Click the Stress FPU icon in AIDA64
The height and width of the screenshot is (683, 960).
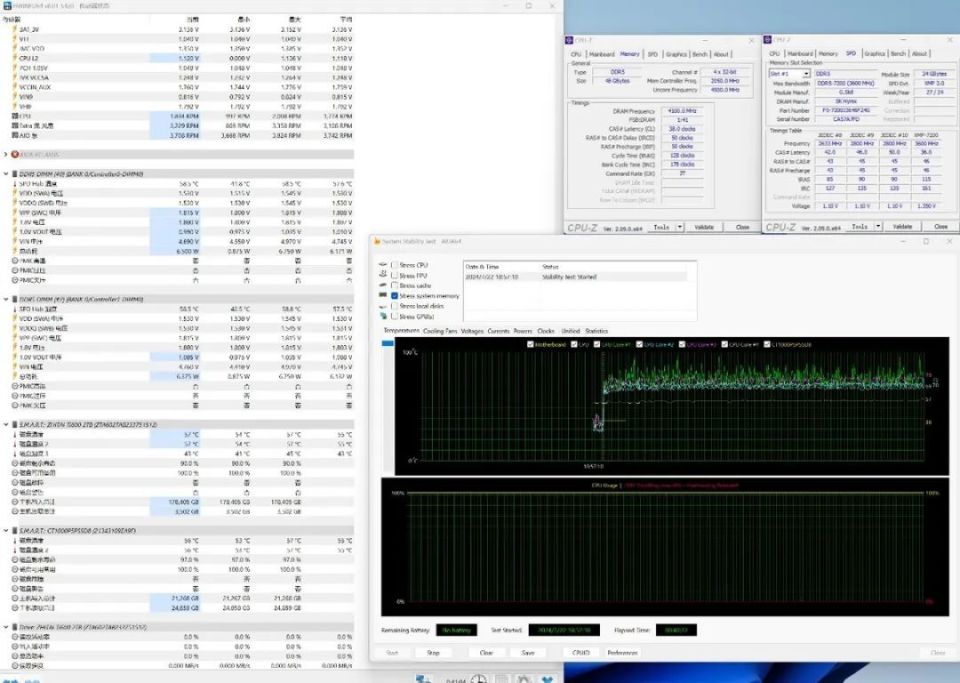(x=383, y=275)
